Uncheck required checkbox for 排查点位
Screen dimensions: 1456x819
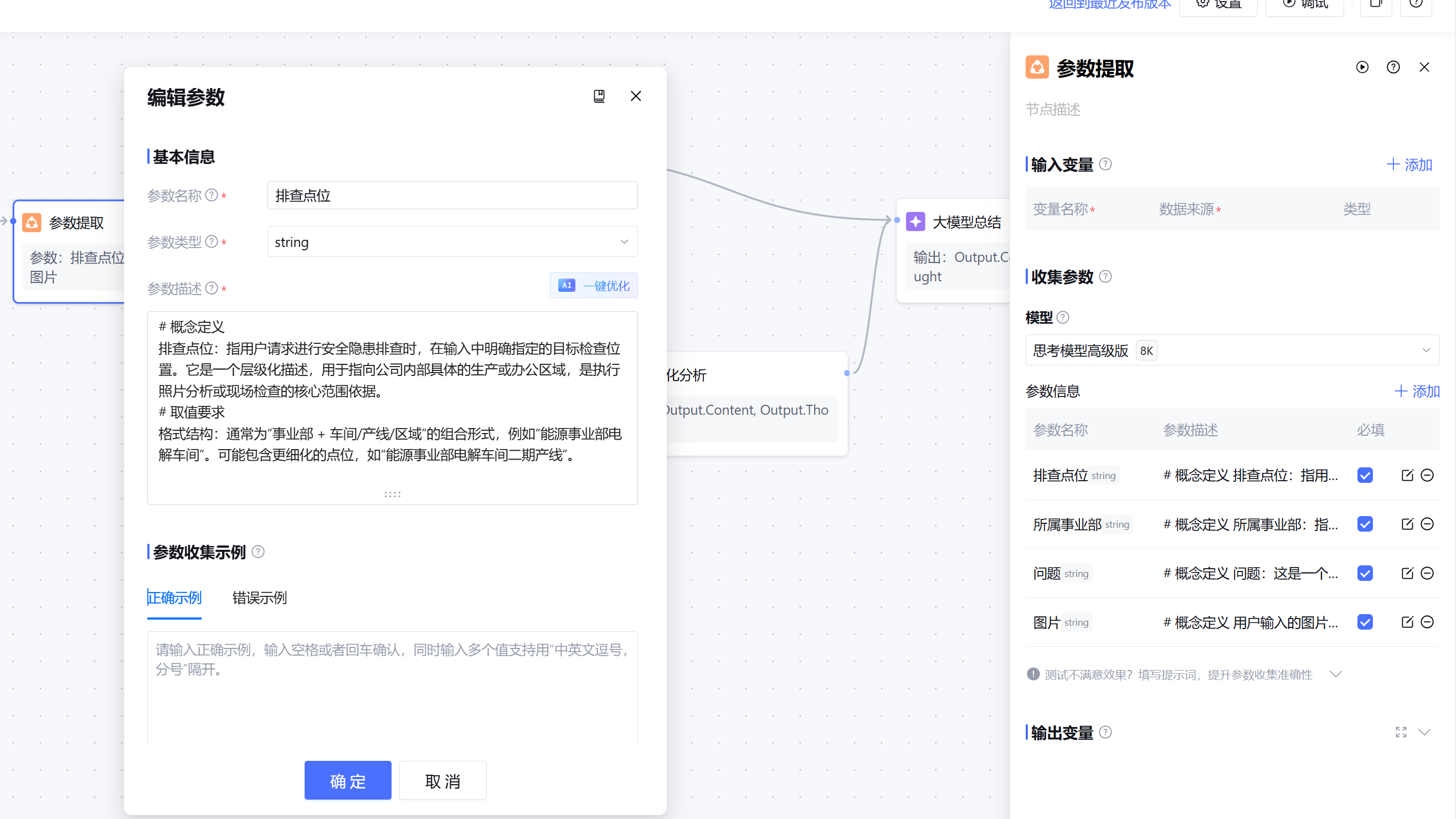1365,475
